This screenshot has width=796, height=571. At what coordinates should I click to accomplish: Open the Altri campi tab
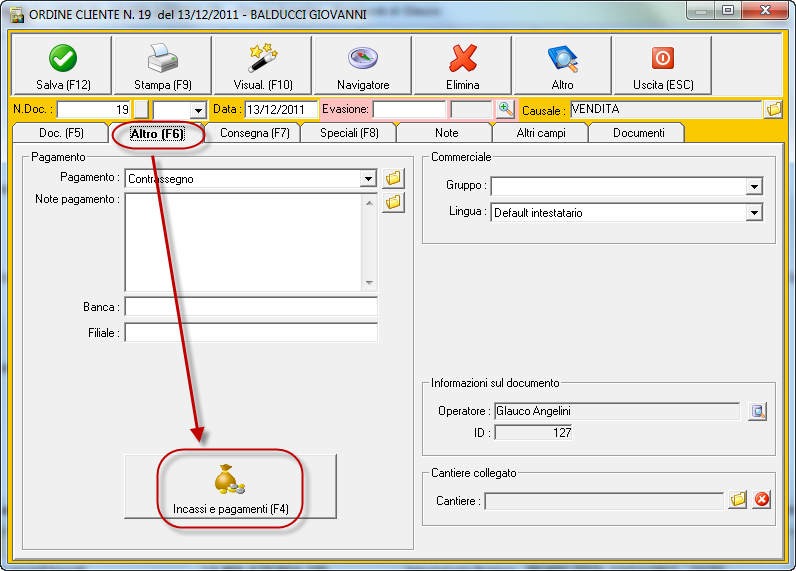[x=541, y=133]
